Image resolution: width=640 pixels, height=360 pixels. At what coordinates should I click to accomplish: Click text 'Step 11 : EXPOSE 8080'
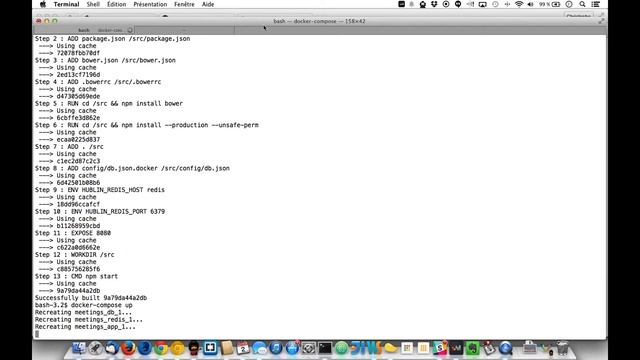click(x=73, y=233)
